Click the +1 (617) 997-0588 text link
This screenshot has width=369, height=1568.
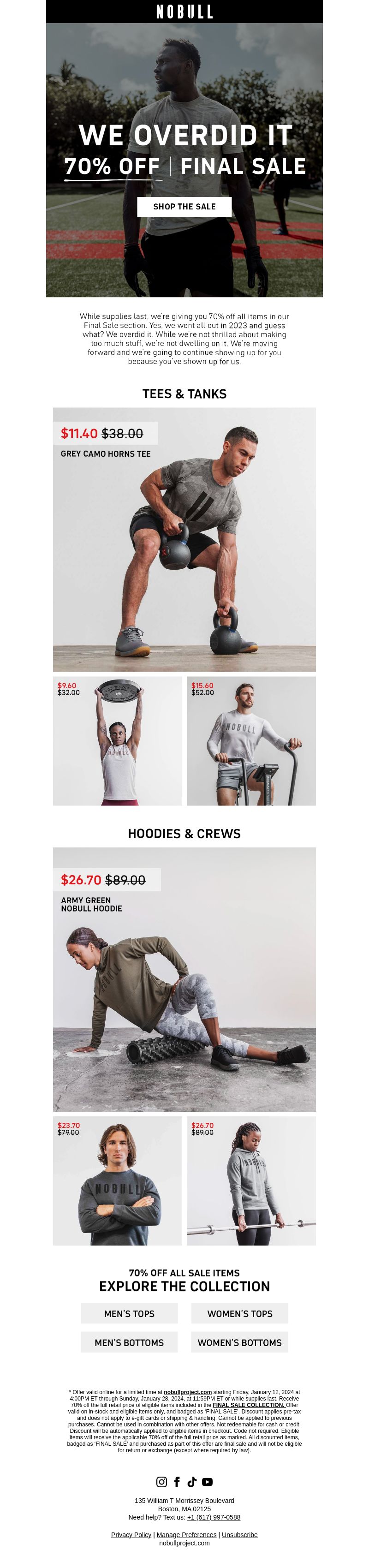214,1517
